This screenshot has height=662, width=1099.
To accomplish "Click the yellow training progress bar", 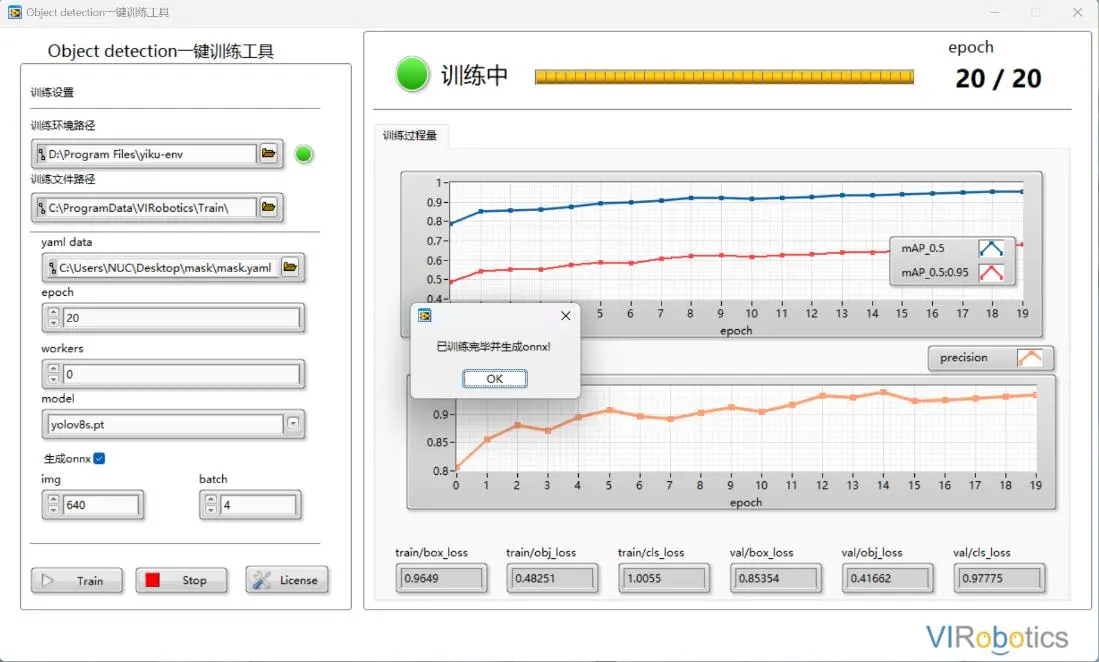I will tap(724, 77).
